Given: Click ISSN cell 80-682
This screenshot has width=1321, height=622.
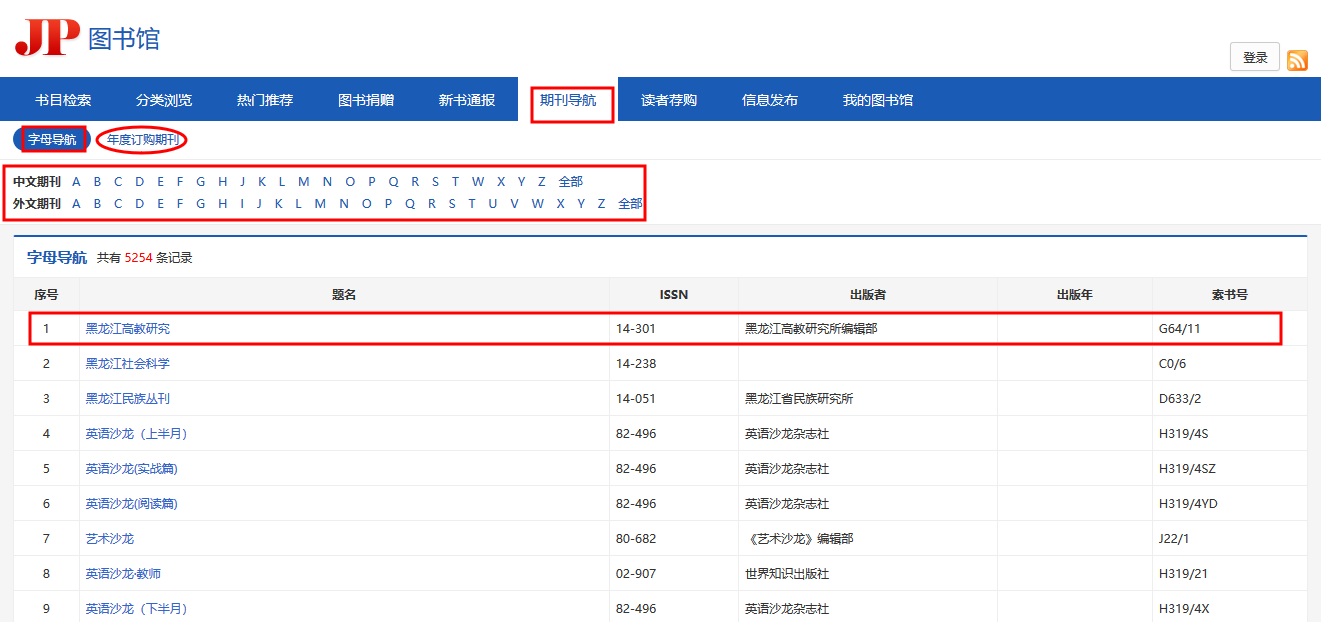Looking at the screenshot, I should [636, 539].
